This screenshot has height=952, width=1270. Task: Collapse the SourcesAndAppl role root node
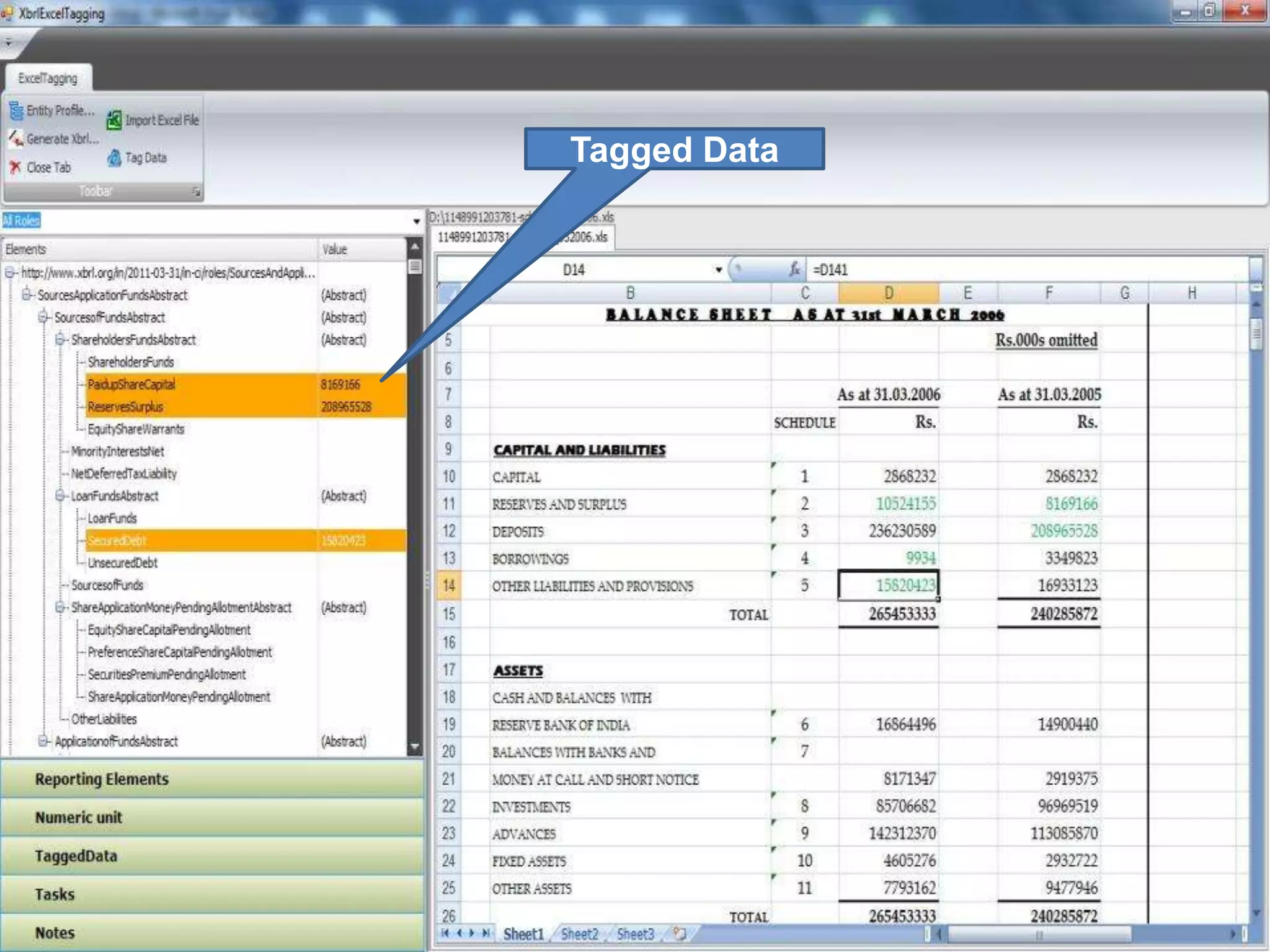pyautogui.click(x=10, y=273)
